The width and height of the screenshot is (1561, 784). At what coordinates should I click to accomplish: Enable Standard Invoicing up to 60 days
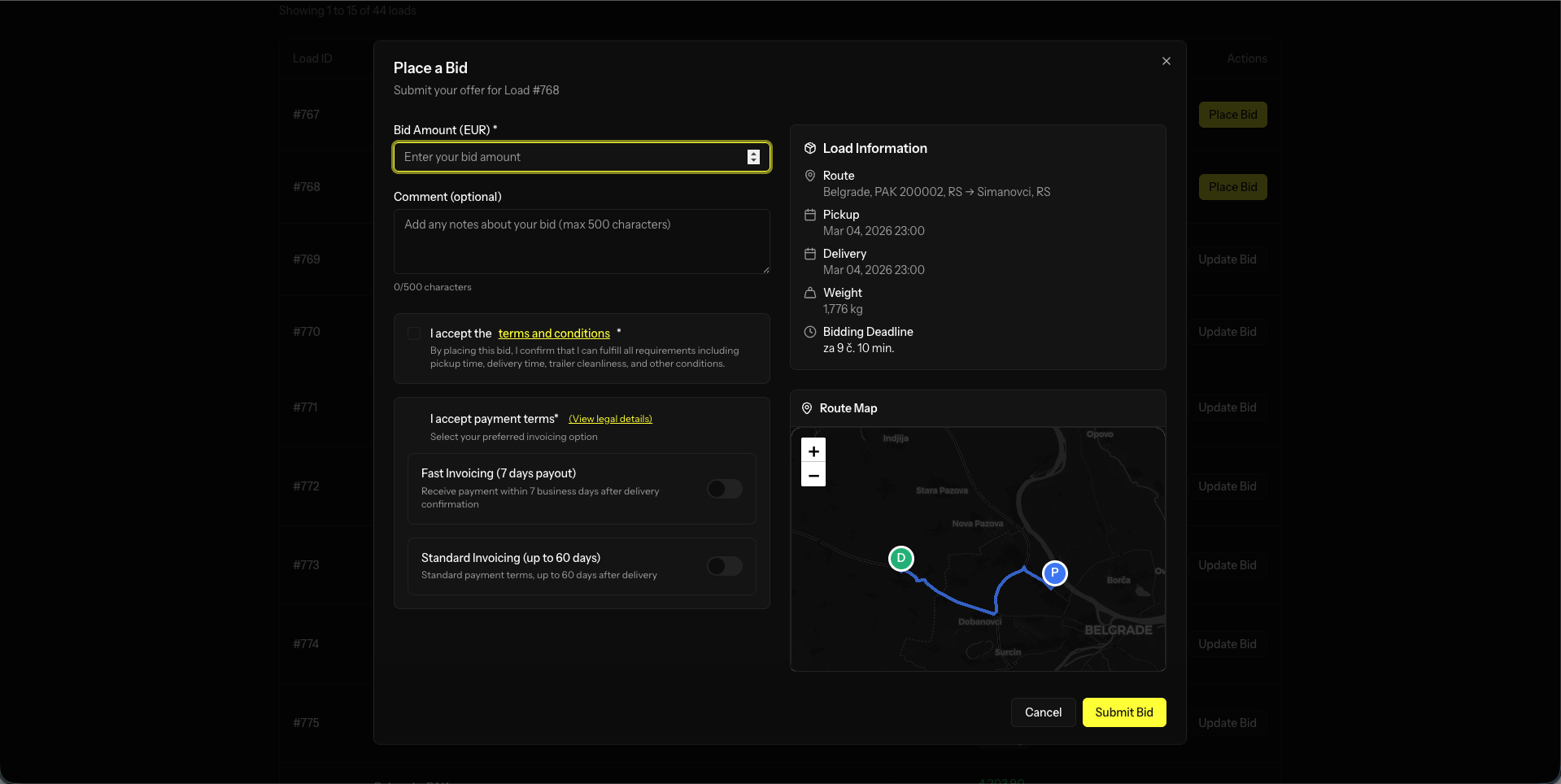click(x=724, y=566)
